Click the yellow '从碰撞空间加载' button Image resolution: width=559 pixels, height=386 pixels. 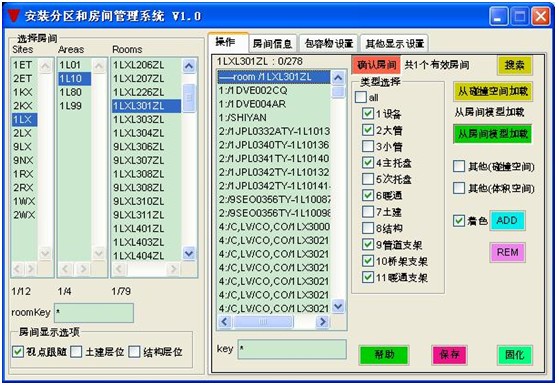[493, 92]
